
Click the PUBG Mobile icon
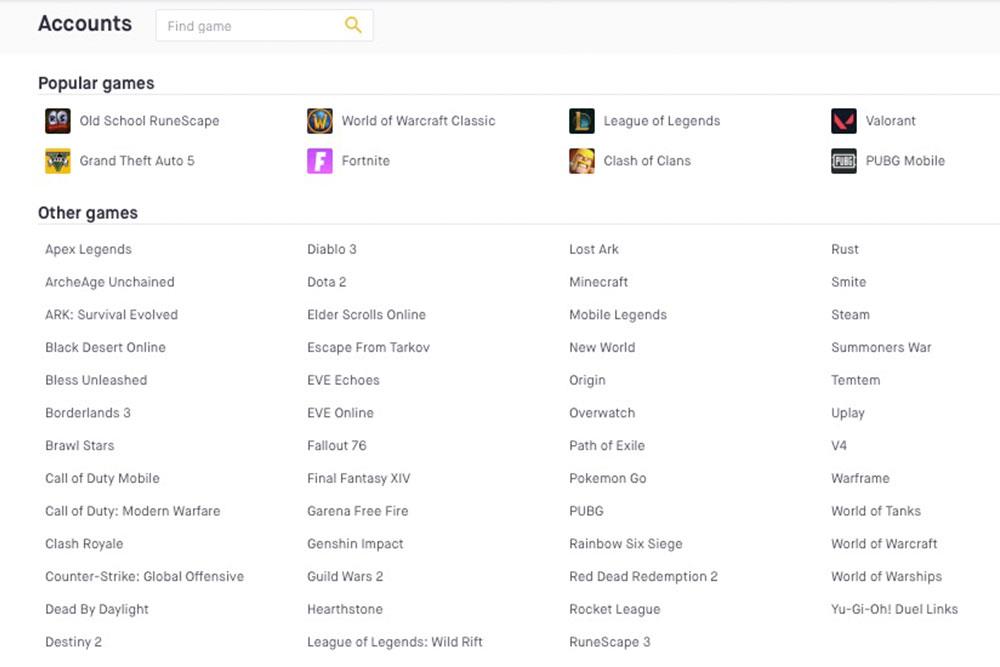click(x=844, y=161)
